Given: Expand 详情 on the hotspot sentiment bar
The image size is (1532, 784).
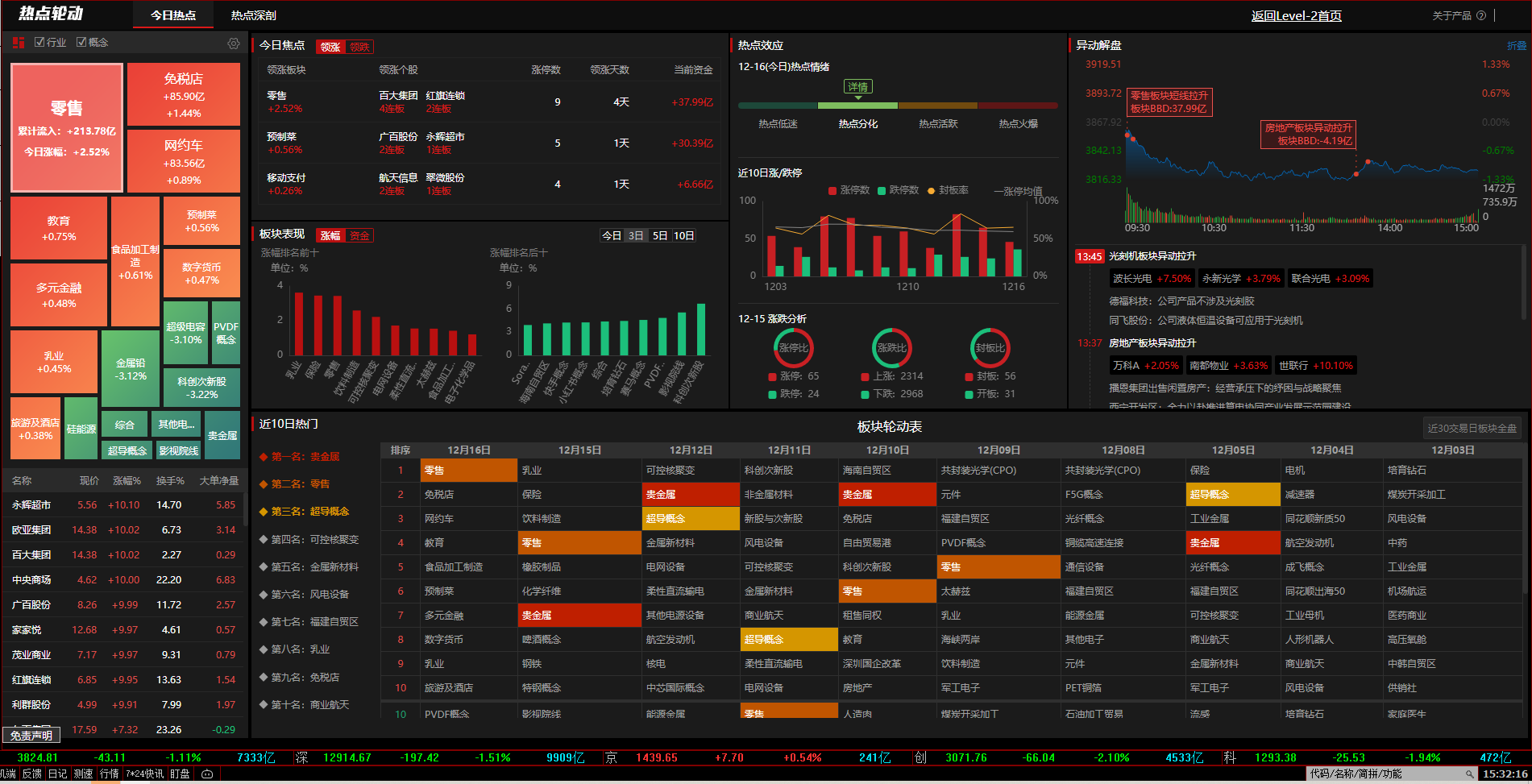Looking at the screenshot, I should point(857,87).
